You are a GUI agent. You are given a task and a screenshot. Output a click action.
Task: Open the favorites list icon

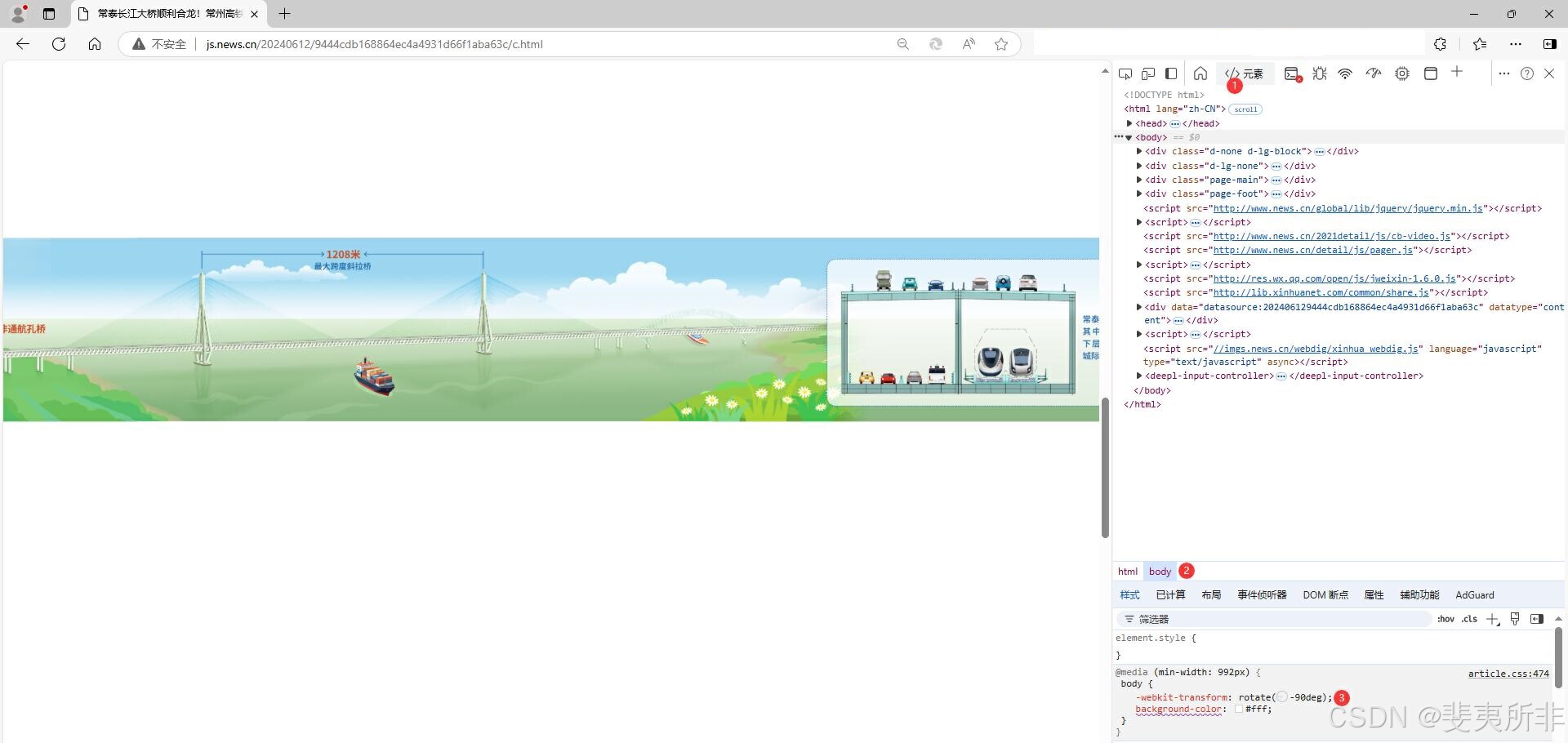[1480, 44]
